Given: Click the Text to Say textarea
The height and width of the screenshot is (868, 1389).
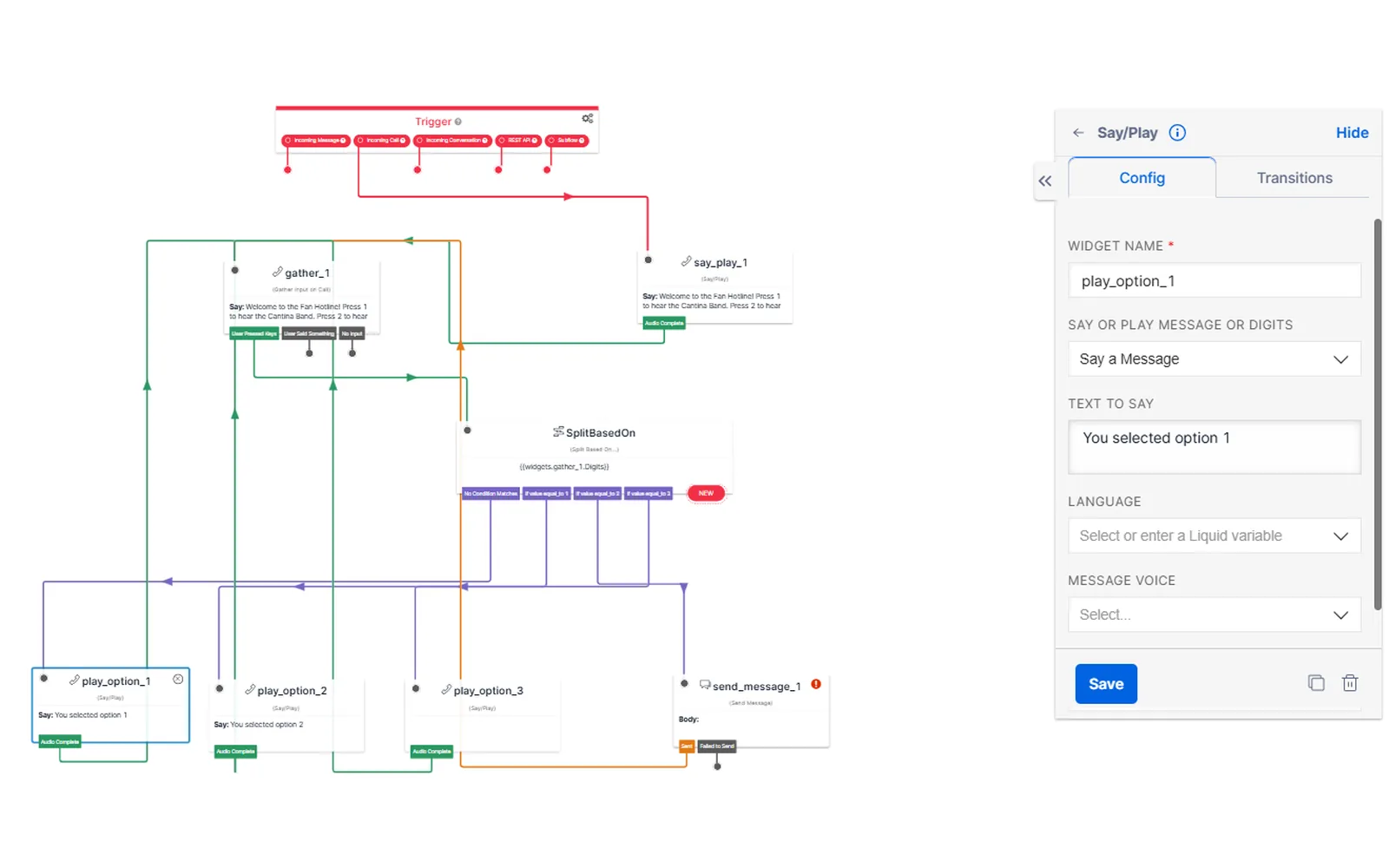Looking at the screenshot, I should 1214,447.
